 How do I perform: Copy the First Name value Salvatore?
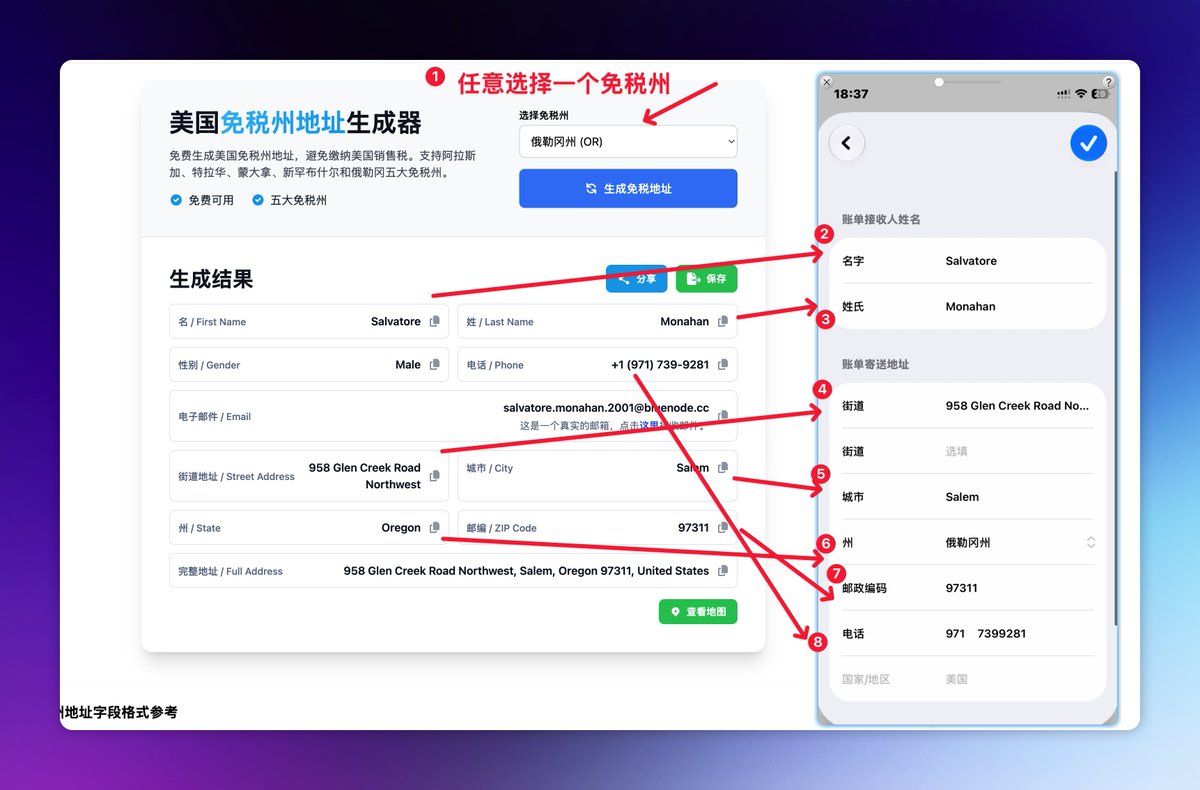[434, 321]
